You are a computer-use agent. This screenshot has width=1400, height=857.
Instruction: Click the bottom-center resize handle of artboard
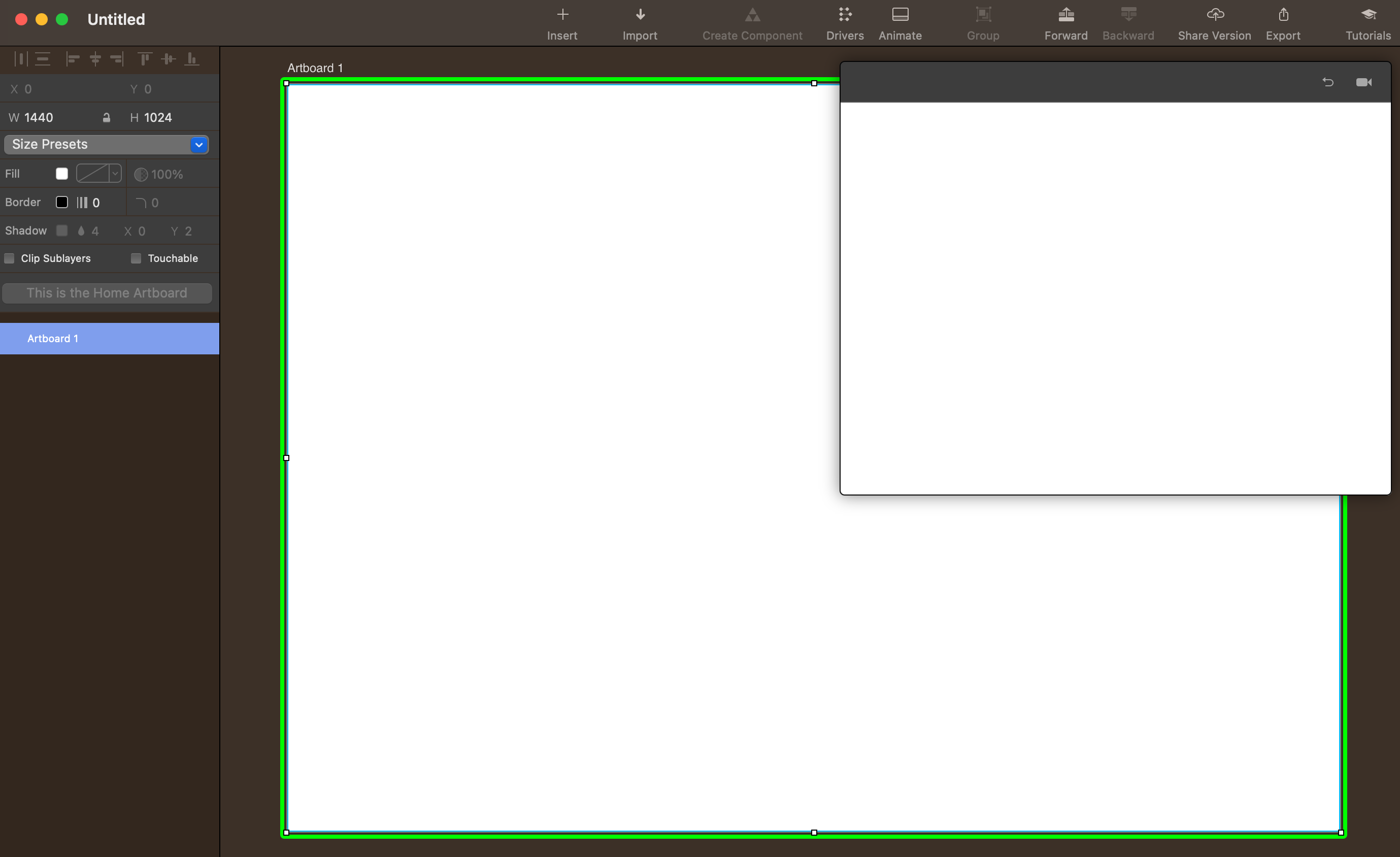[x=814, y=833]
